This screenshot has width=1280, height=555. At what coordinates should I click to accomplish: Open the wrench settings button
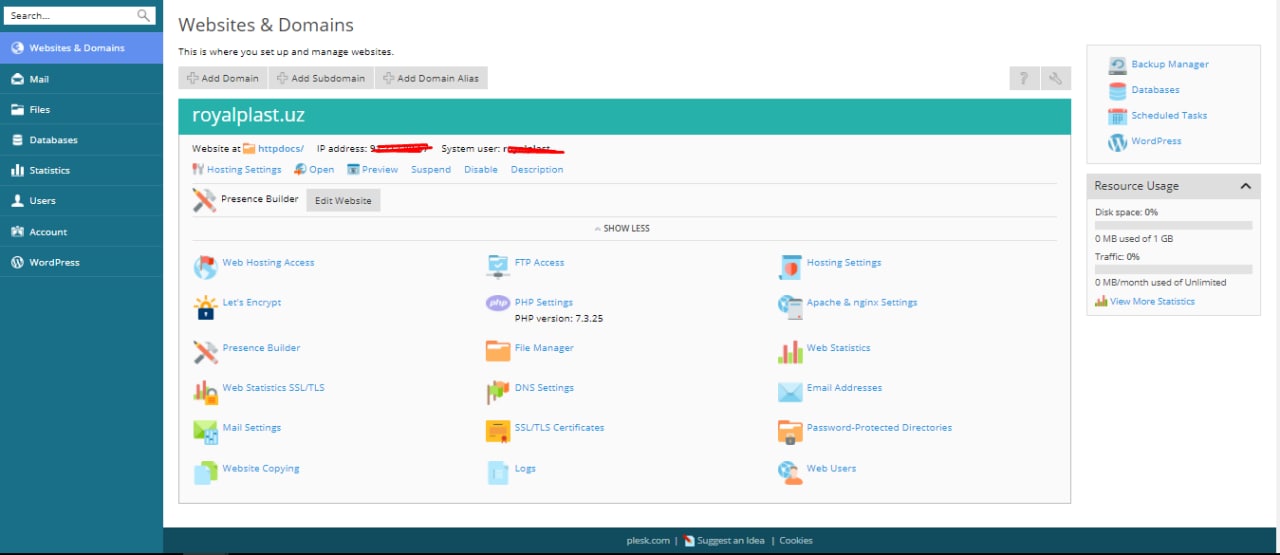(1056, 78)
